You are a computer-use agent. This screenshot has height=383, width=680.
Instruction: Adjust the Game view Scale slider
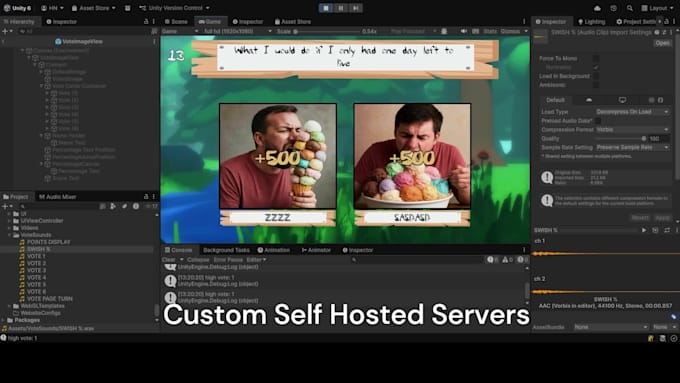pos(327,31)
